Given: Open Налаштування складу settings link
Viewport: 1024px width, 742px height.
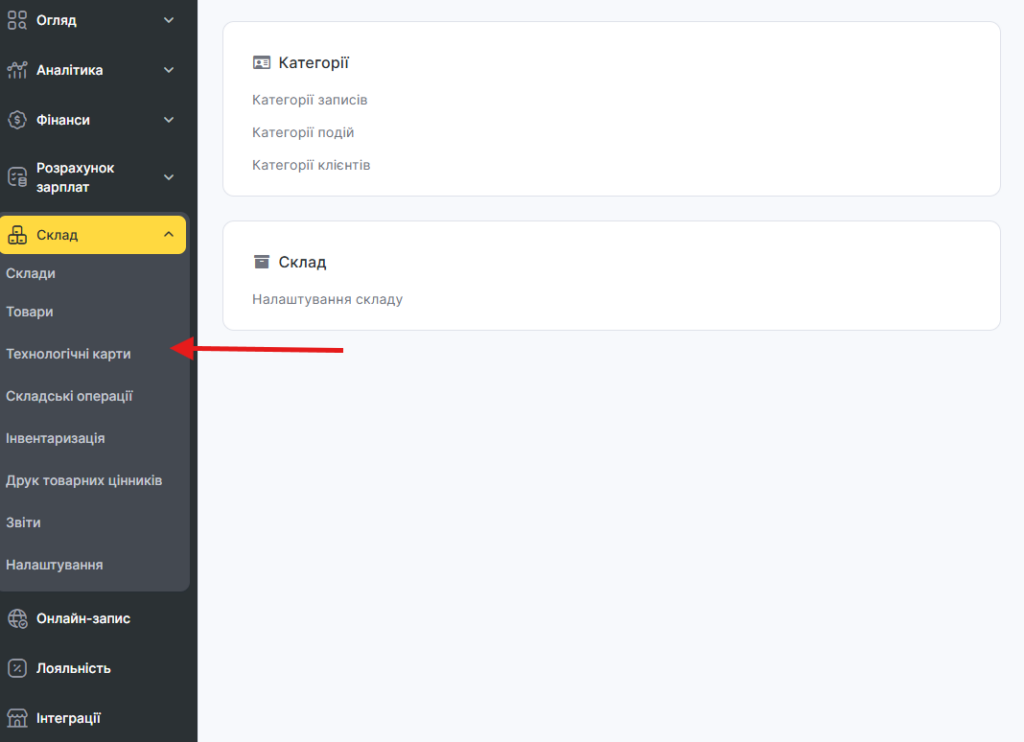Looking at the screenshot, I should click(327, 299).
